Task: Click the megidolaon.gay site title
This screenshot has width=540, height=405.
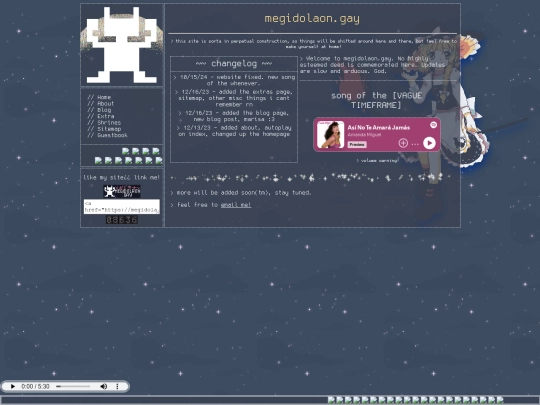Action: [x=312, y=18]
